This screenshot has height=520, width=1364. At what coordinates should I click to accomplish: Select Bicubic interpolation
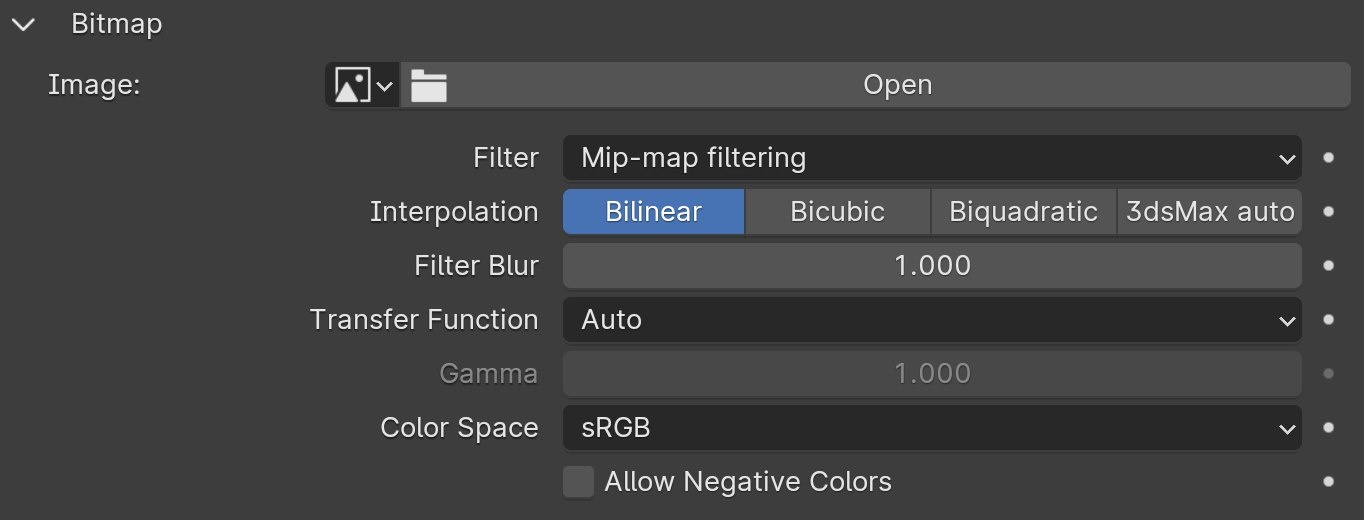(x=838, y=212)
